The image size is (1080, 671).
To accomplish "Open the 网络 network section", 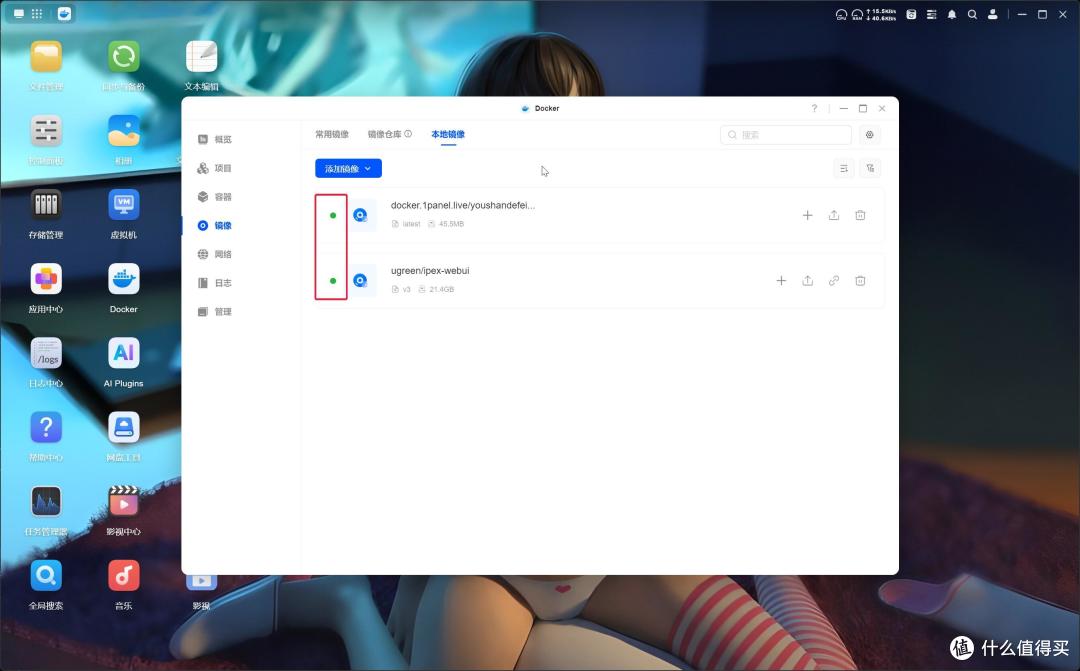I will (x=215, y=254).
